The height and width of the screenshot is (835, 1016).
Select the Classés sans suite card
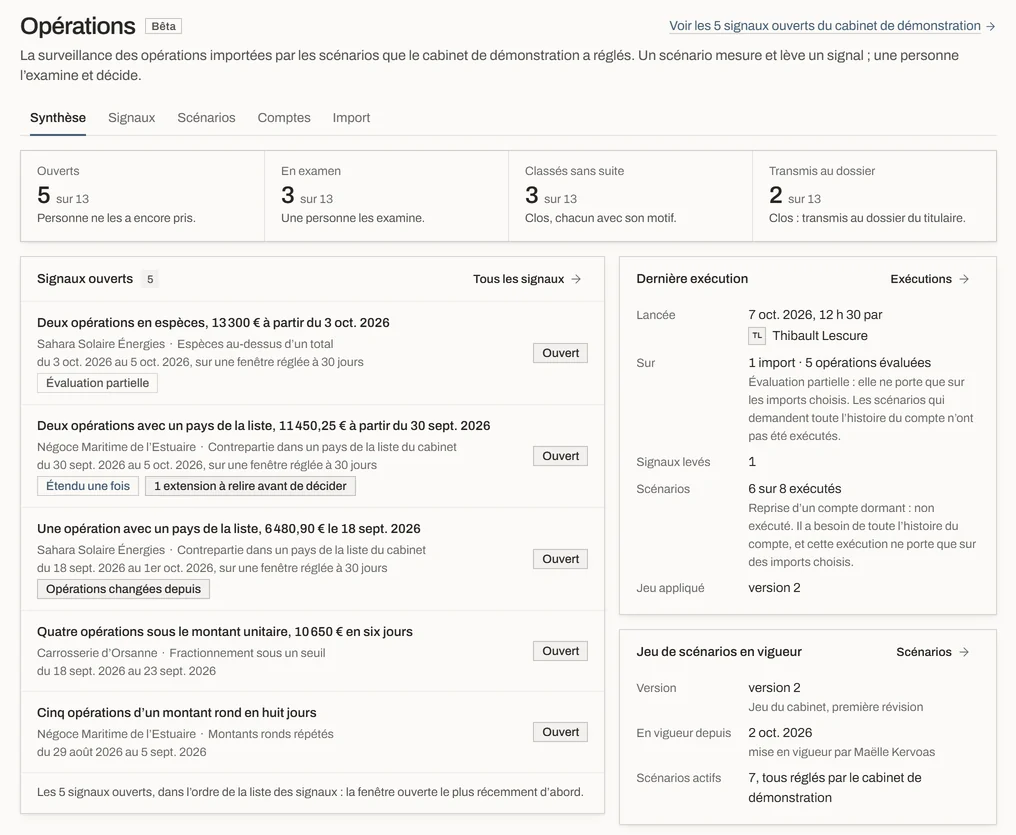(x=630, y=196)
